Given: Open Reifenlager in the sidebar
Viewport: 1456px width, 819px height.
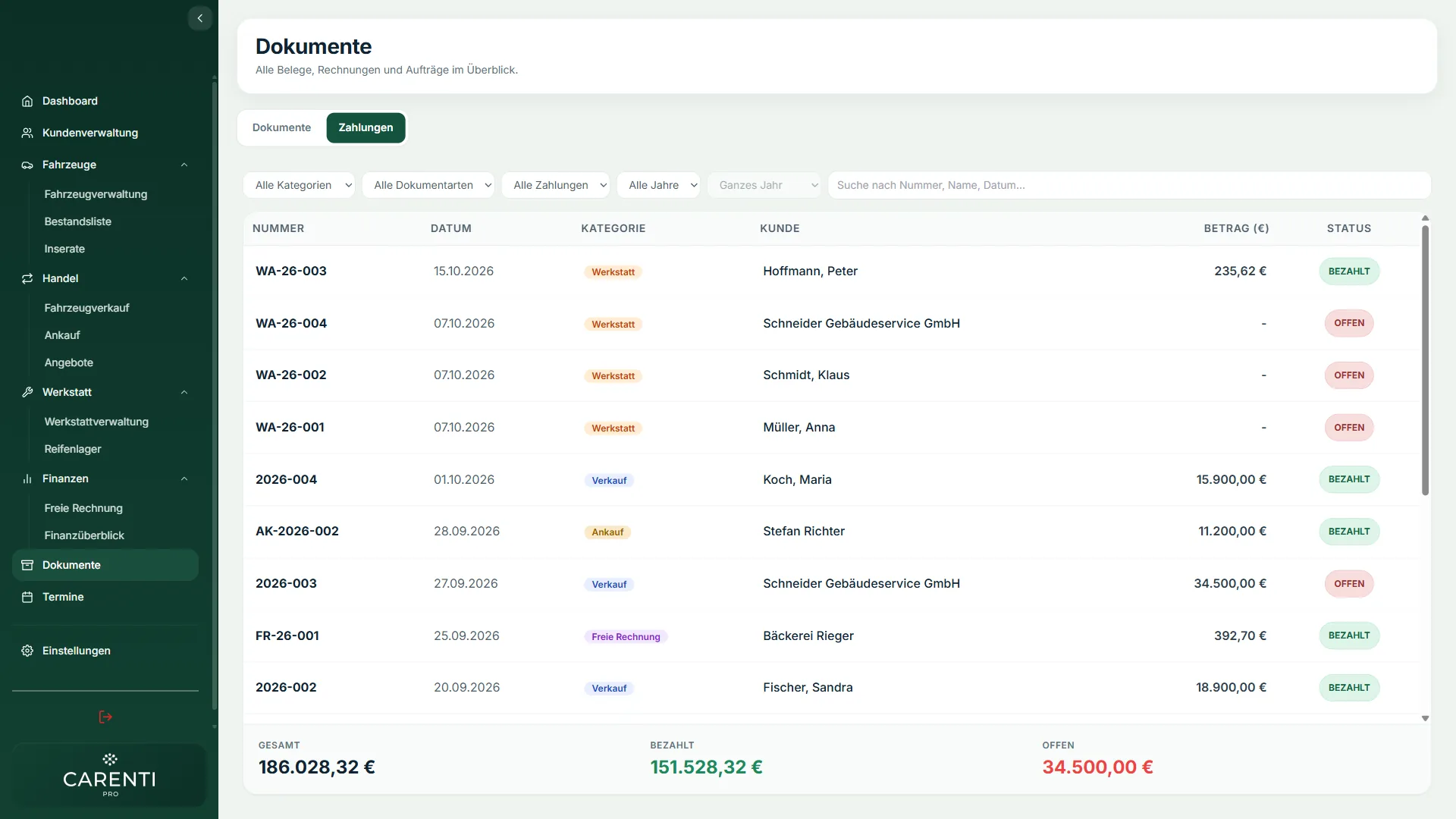Looking at the screenshot, I should 73,449.
